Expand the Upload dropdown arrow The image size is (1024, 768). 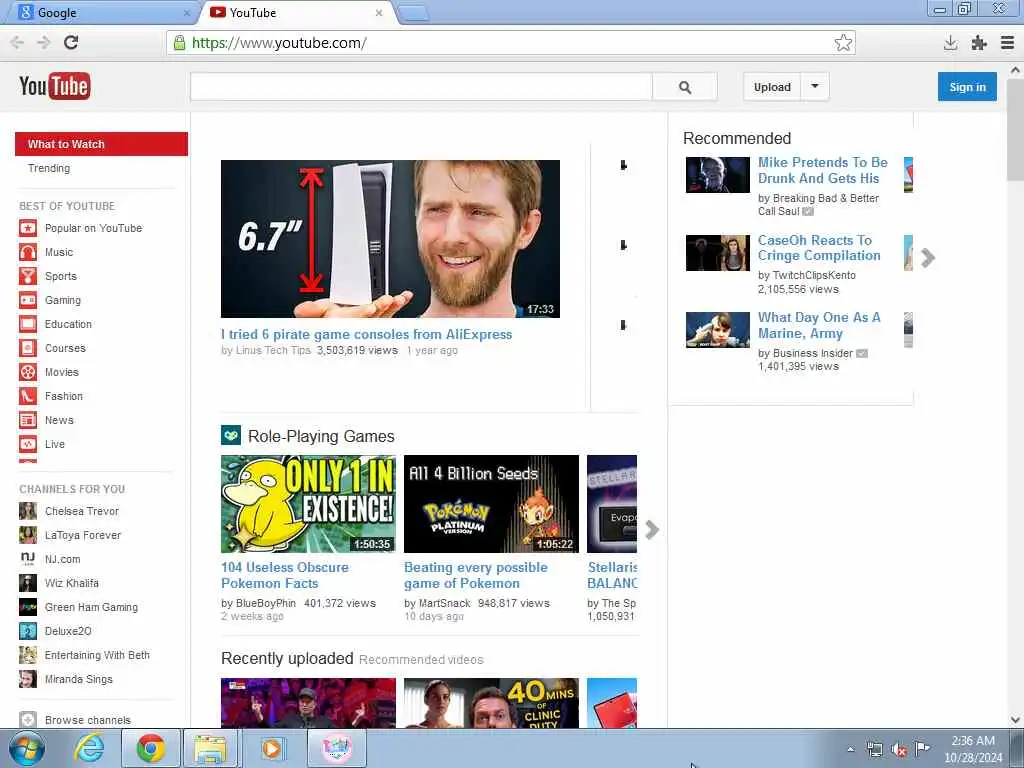(x=815, y=86)
